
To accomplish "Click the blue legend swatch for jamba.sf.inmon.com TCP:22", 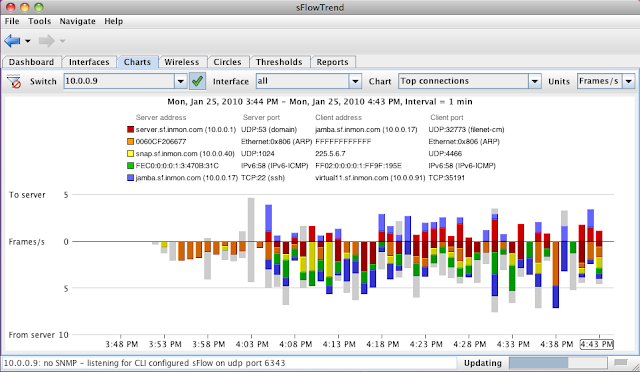I will (x=131, y=178).
